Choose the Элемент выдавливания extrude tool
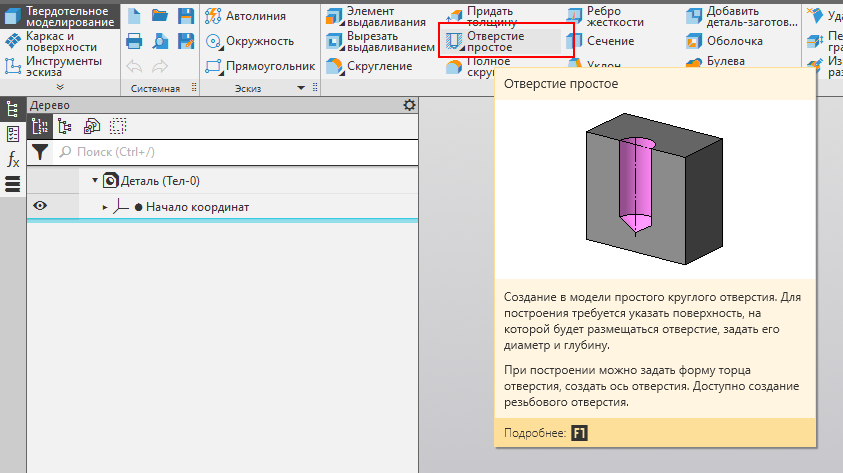 [380, 16]
